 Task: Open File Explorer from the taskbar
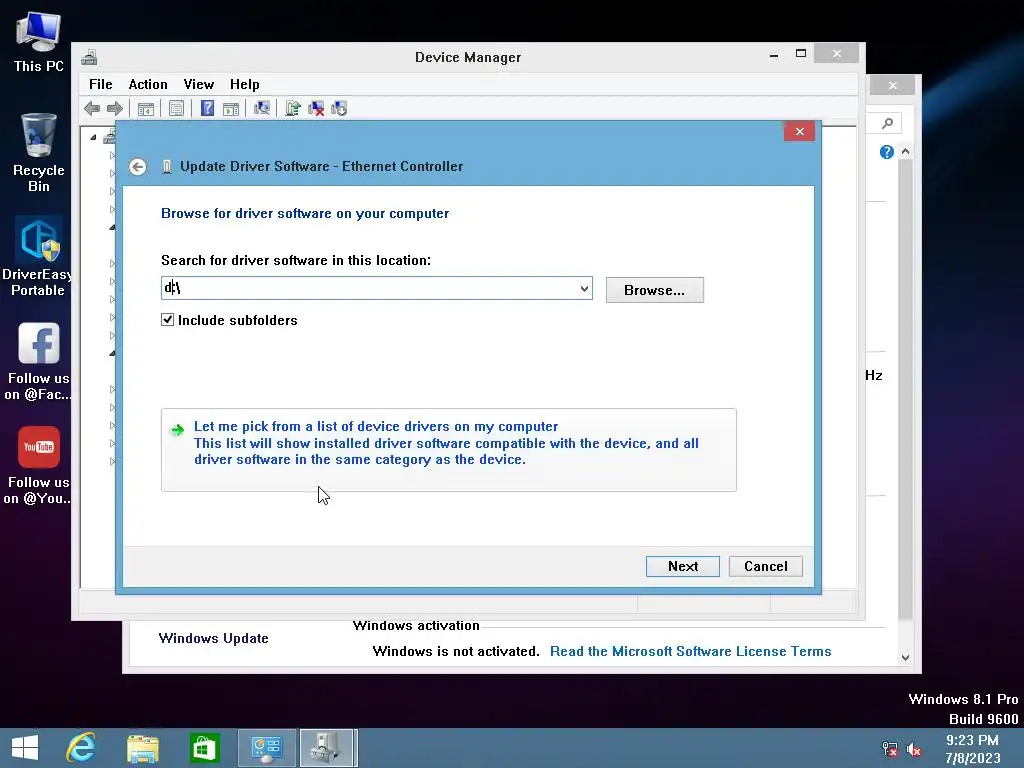pos(142,748)
